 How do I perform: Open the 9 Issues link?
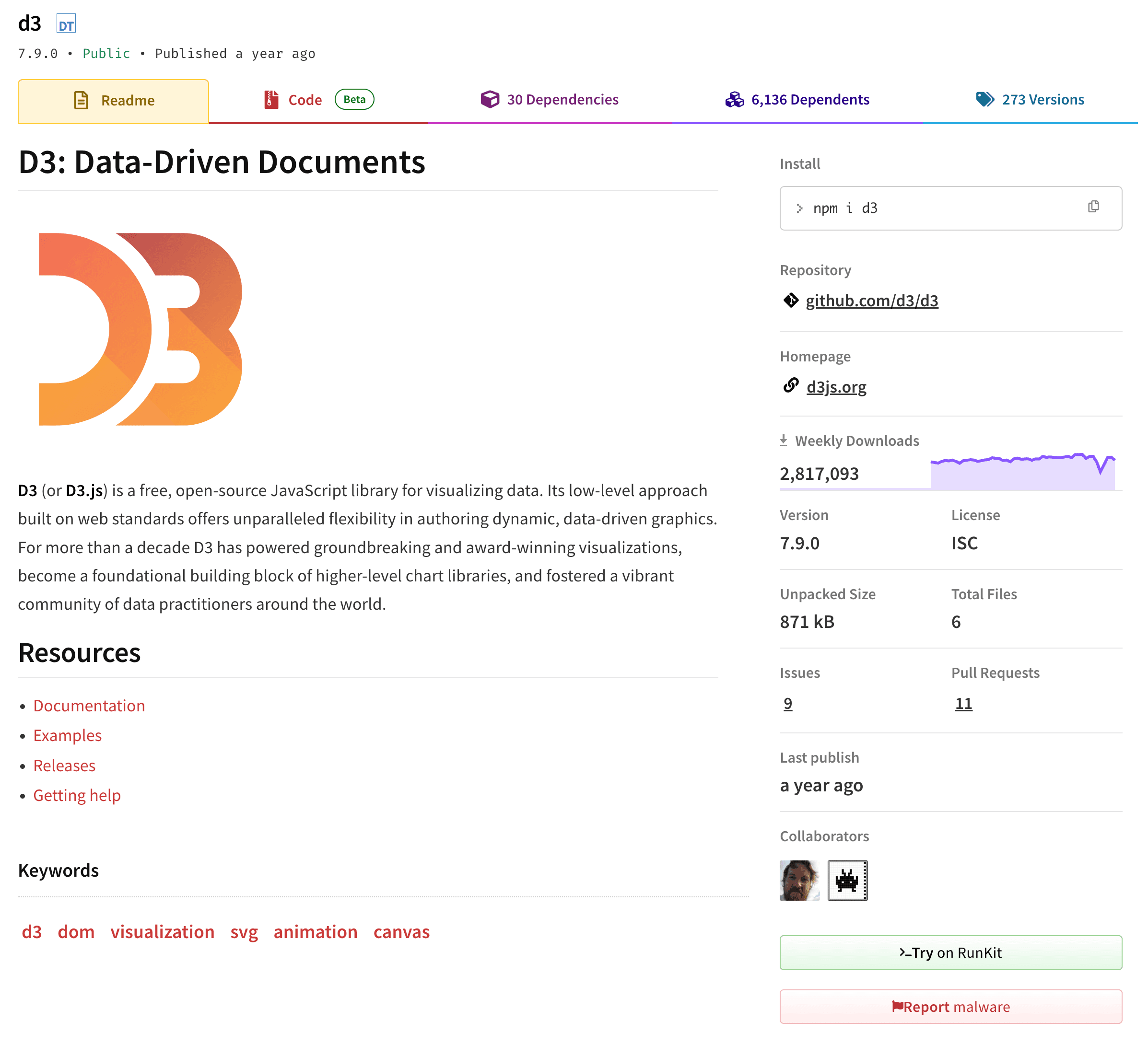point(787,704)
